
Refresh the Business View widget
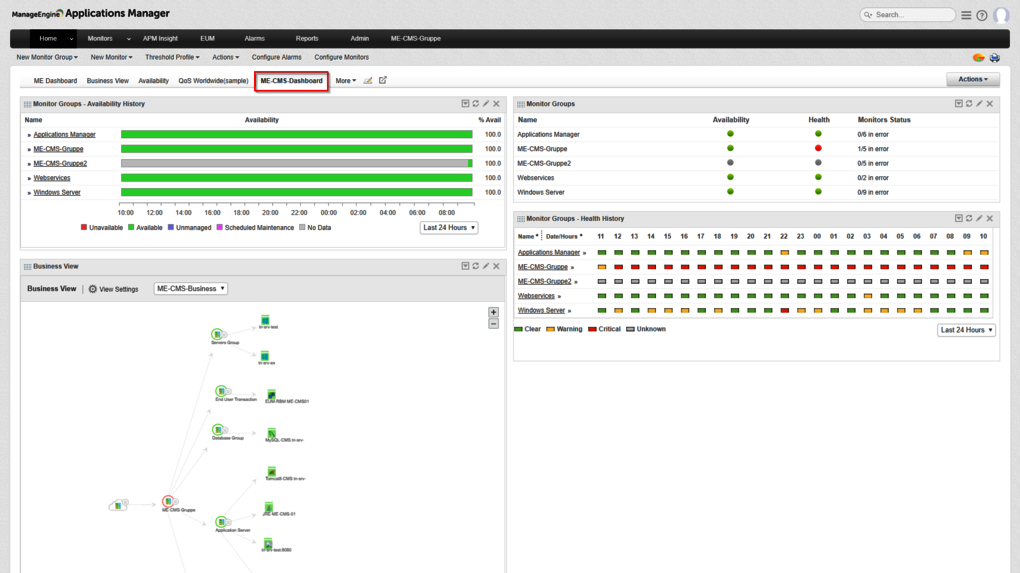pos(476,266)
